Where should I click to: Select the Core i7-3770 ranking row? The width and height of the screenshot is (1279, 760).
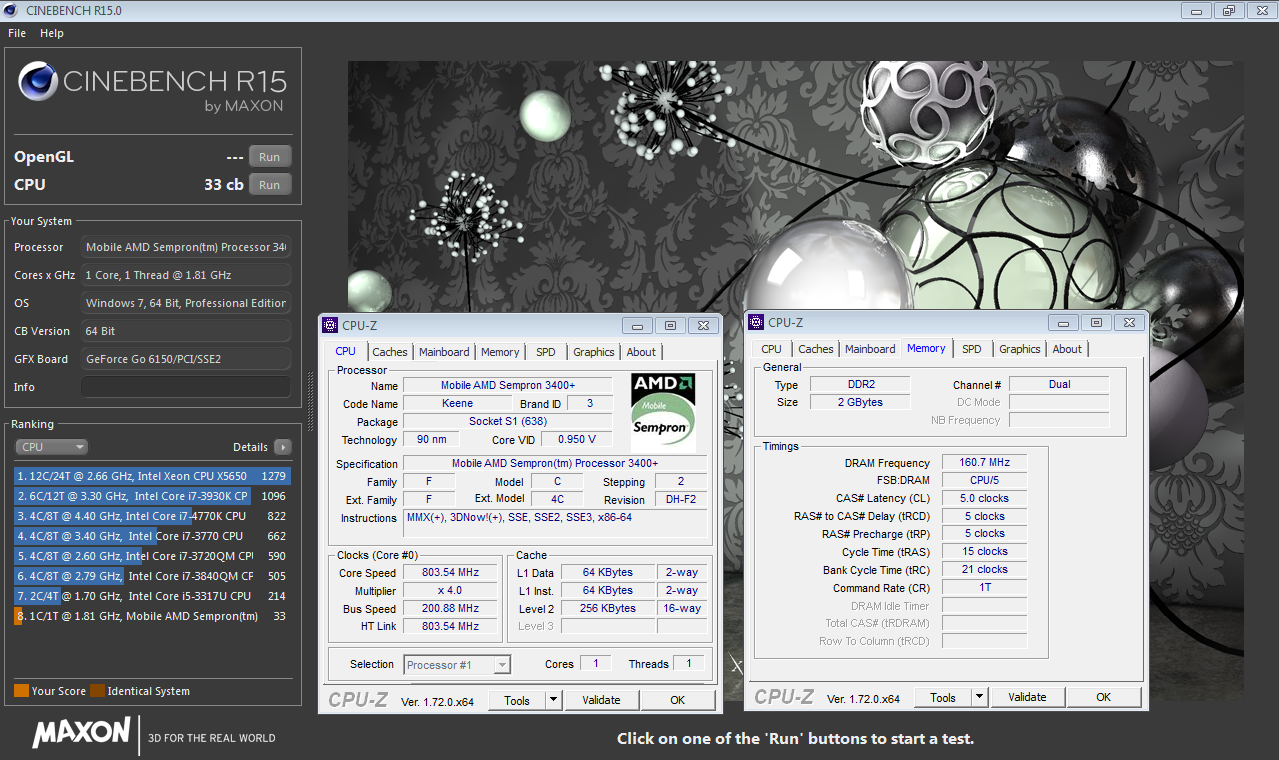(152, 536)
